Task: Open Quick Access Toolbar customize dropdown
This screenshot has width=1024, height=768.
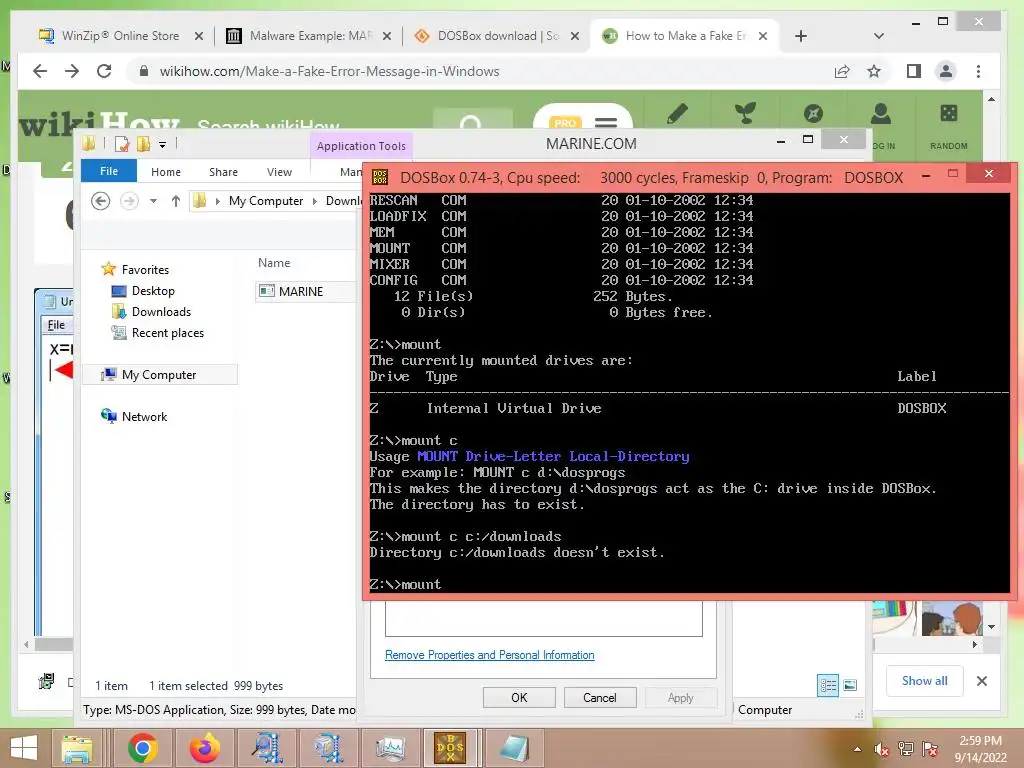Action: [162, 144]
